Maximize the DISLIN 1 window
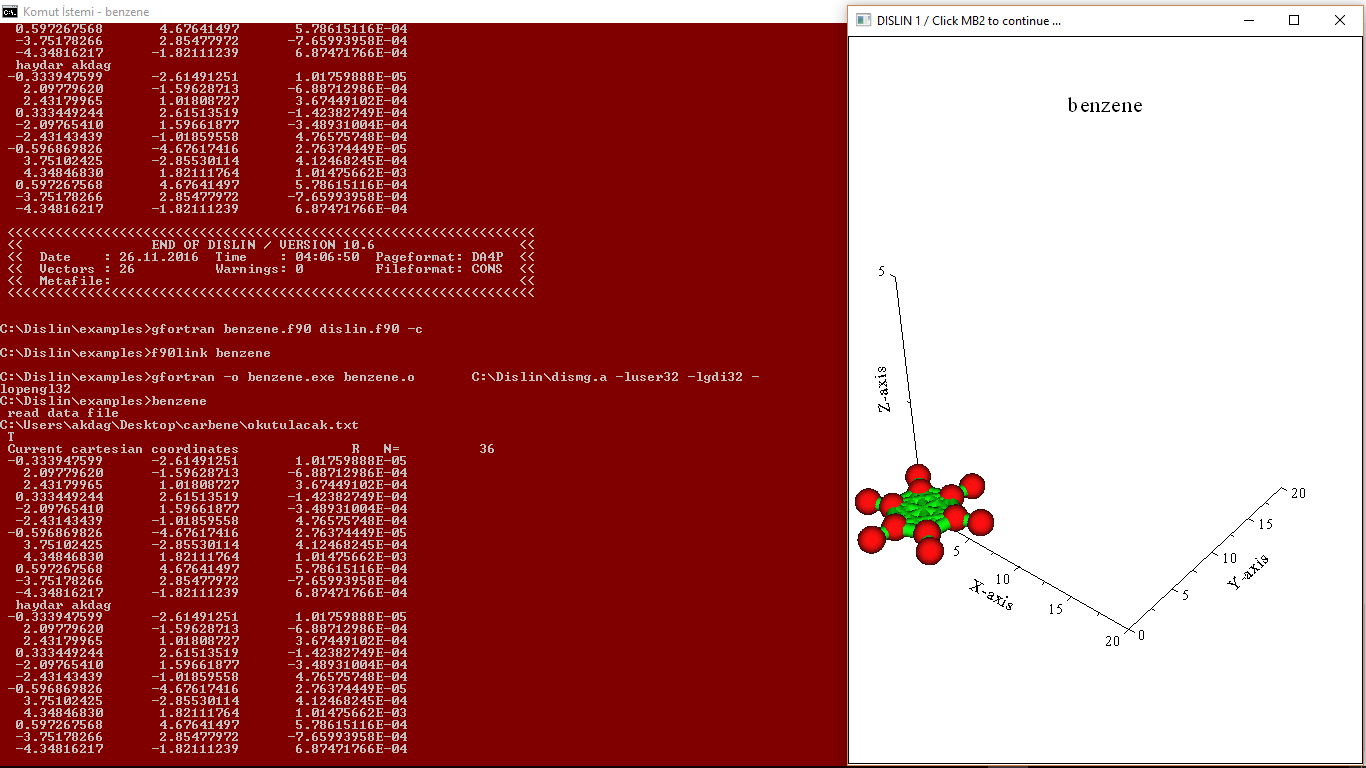The width and height of the screenshot is (1366, 768). tap(1294, 20)
